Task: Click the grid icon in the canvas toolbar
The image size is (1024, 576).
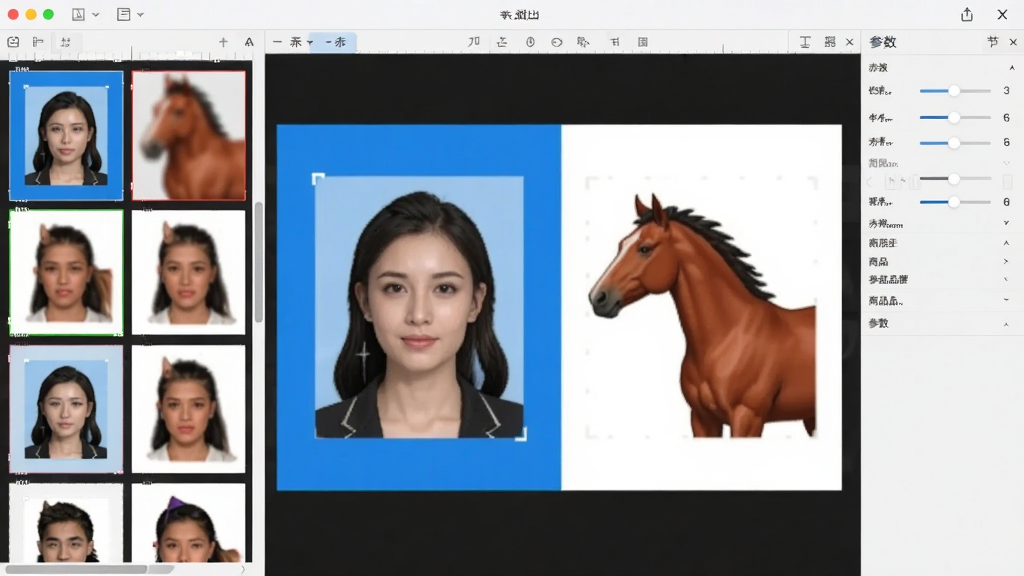Action: point(643,42)
